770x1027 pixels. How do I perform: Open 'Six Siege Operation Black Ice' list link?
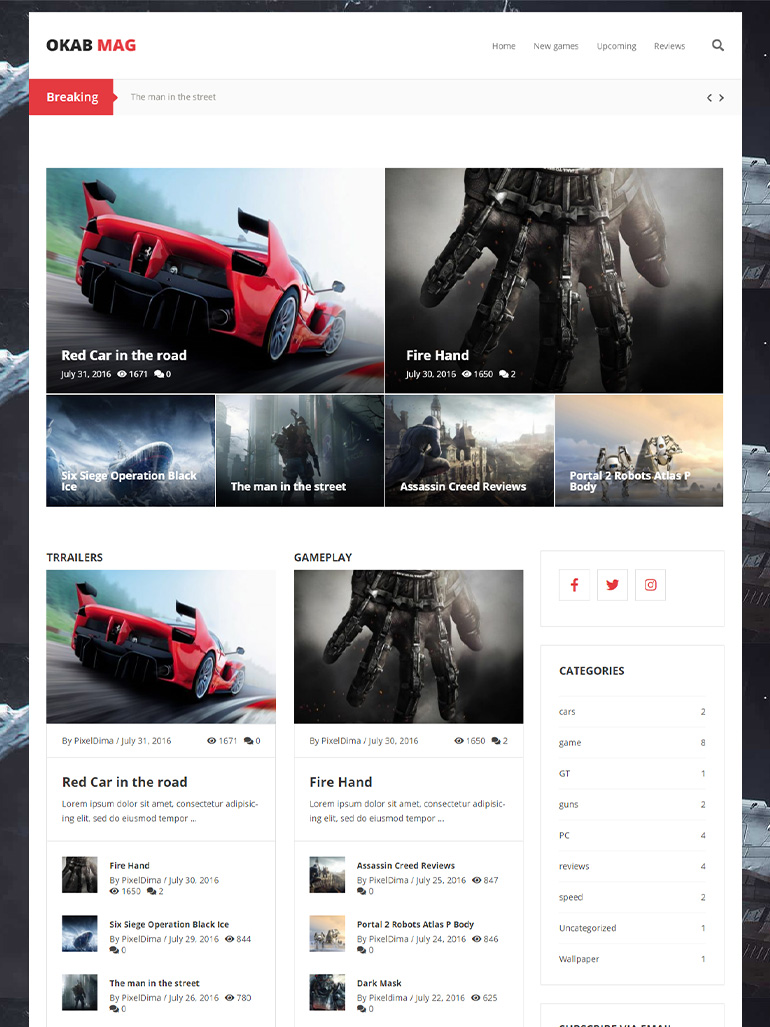[169, 924]
